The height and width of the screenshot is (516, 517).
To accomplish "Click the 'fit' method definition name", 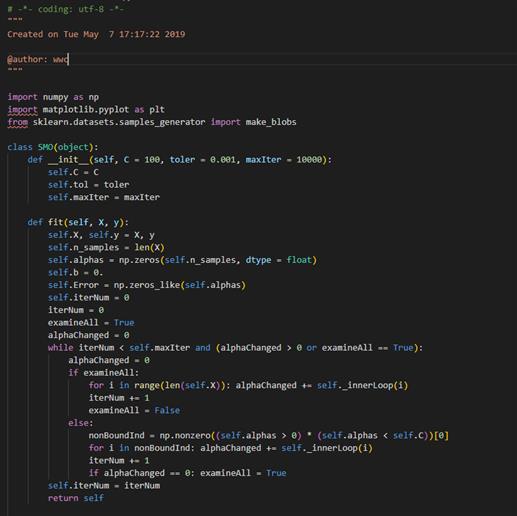I will [x=56, y=222].
